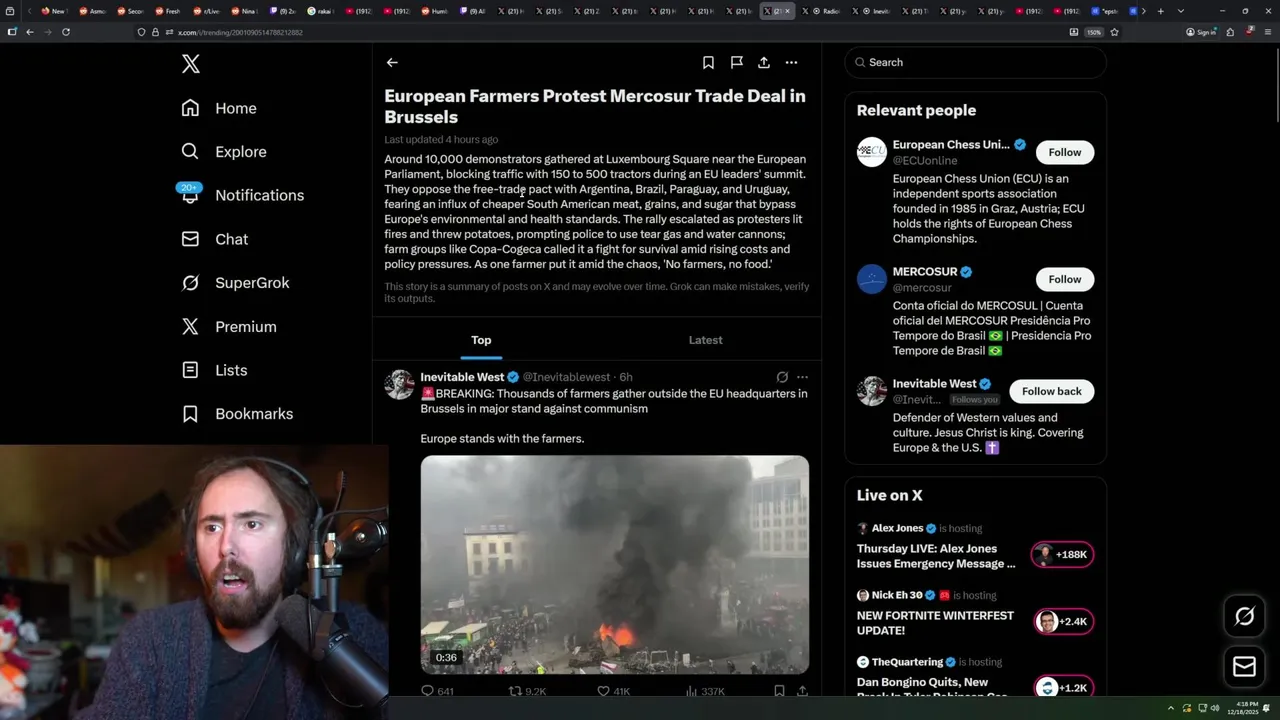
Task: Bookmark Inevitable West's post
Action: (779, 691)
